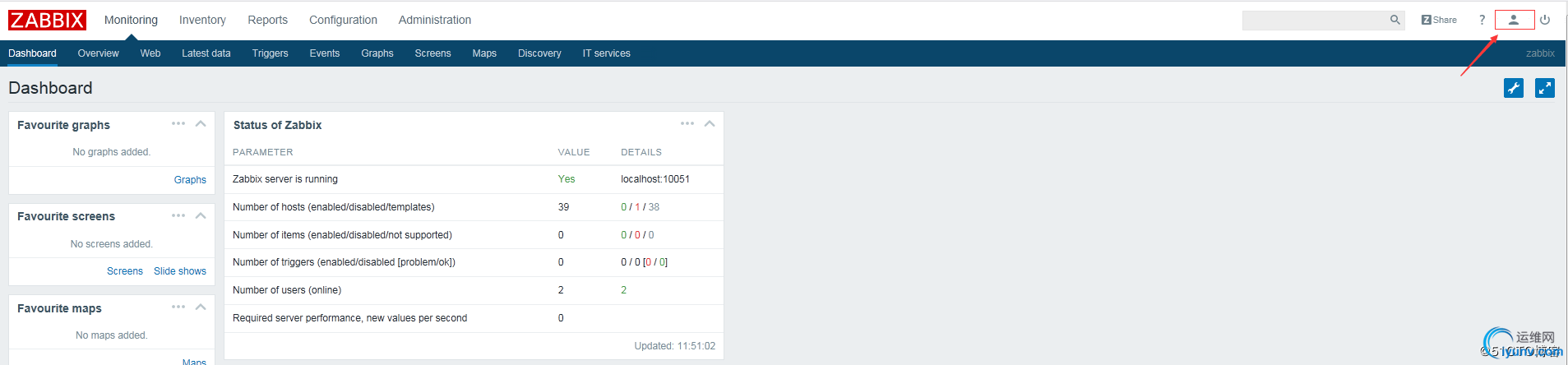Open the Zabbix Share link

[1439, 20]
